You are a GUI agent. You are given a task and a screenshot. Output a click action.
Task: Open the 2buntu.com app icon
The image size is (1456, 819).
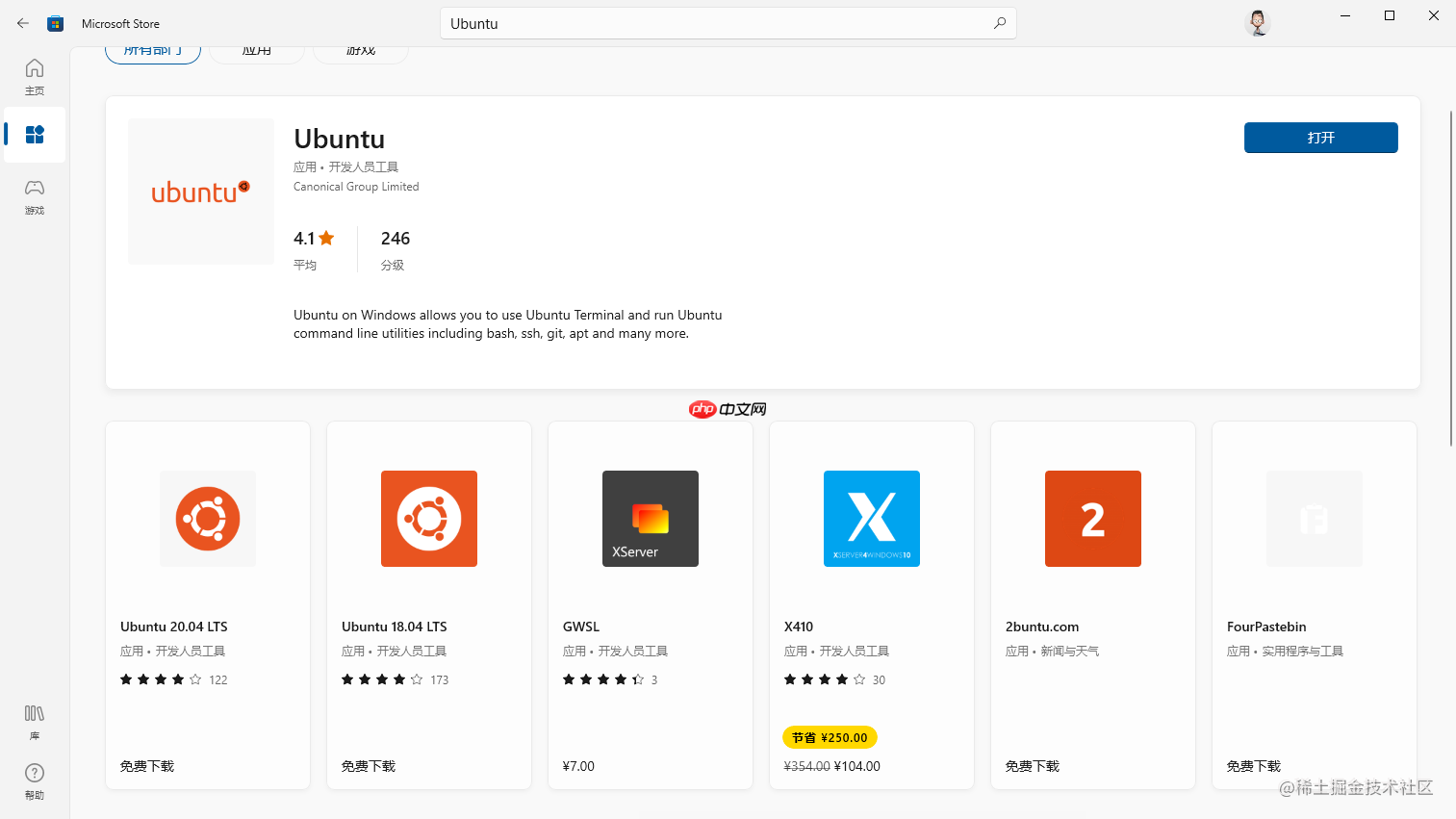pyautogui.click(x=1093, y=519)
